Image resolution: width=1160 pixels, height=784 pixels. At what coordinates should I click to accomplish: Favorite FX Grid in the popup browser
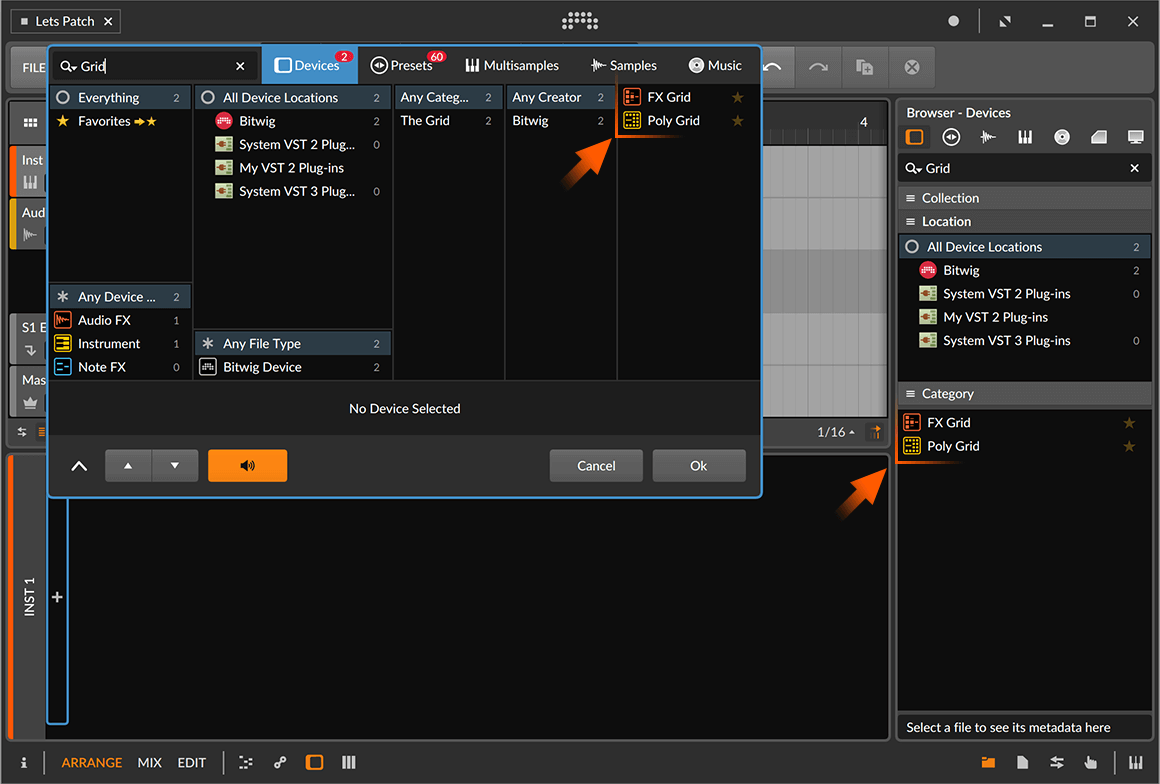pyautogui.click(x=738, y=98)
